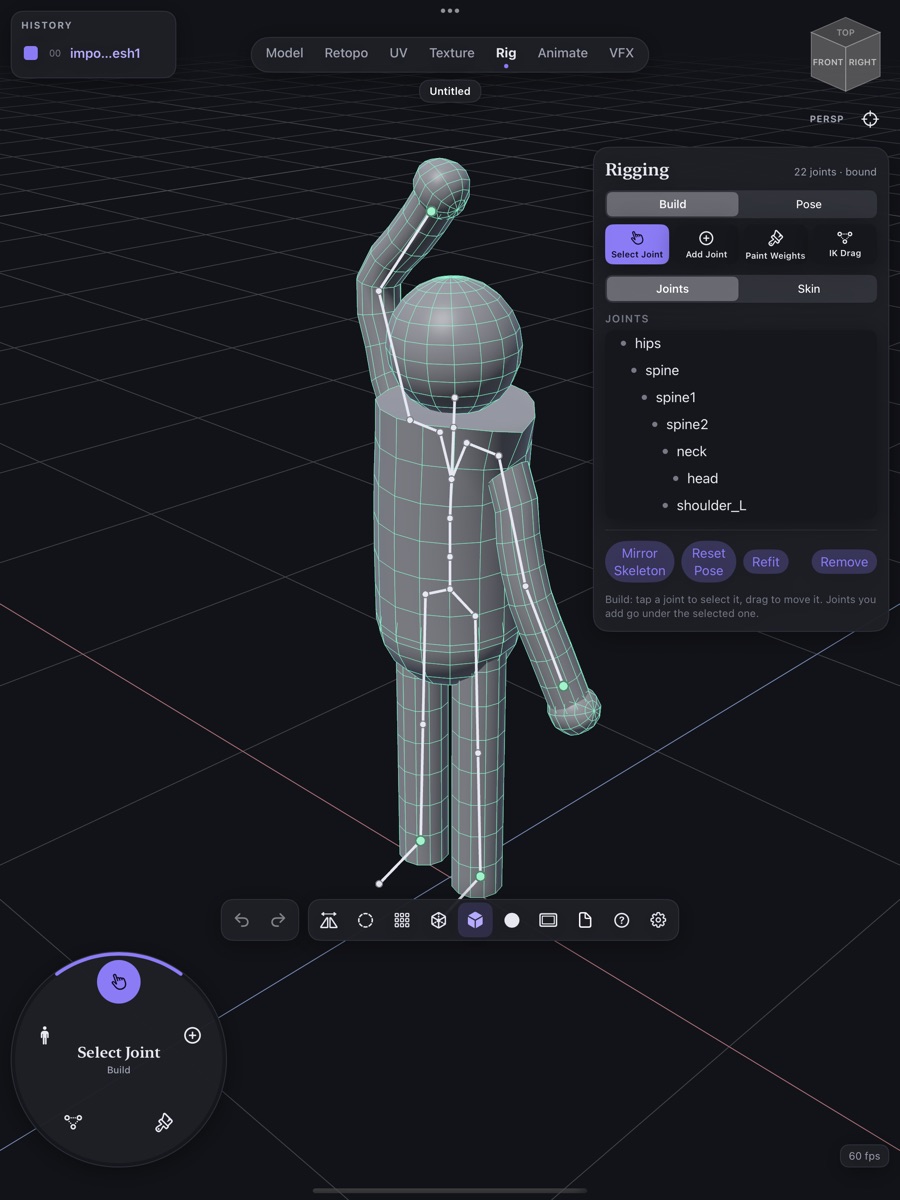Image resolution: width=900 pixels, height=1200 pixels.
Task: Select spine2 joint in list
Action: 740,424
